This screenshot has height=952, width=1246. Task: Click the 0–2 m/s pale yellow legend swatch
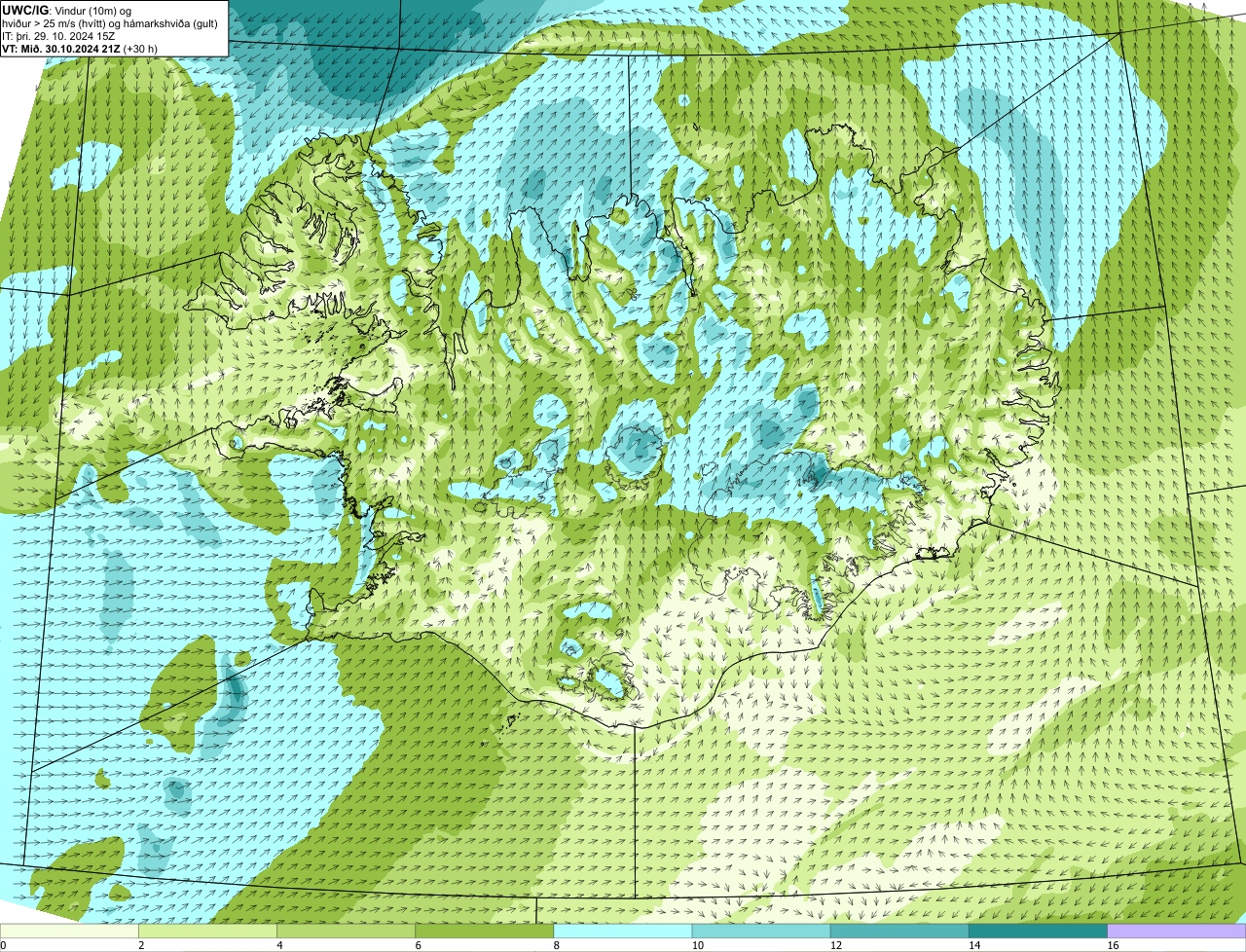[x=69, y=931]
